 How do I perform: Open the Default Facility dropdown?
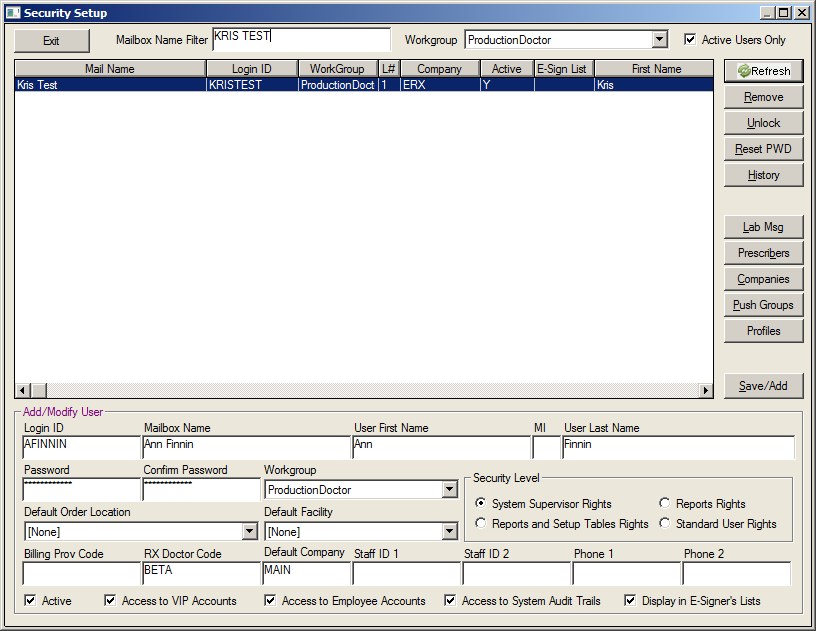(x=449, y=532)
